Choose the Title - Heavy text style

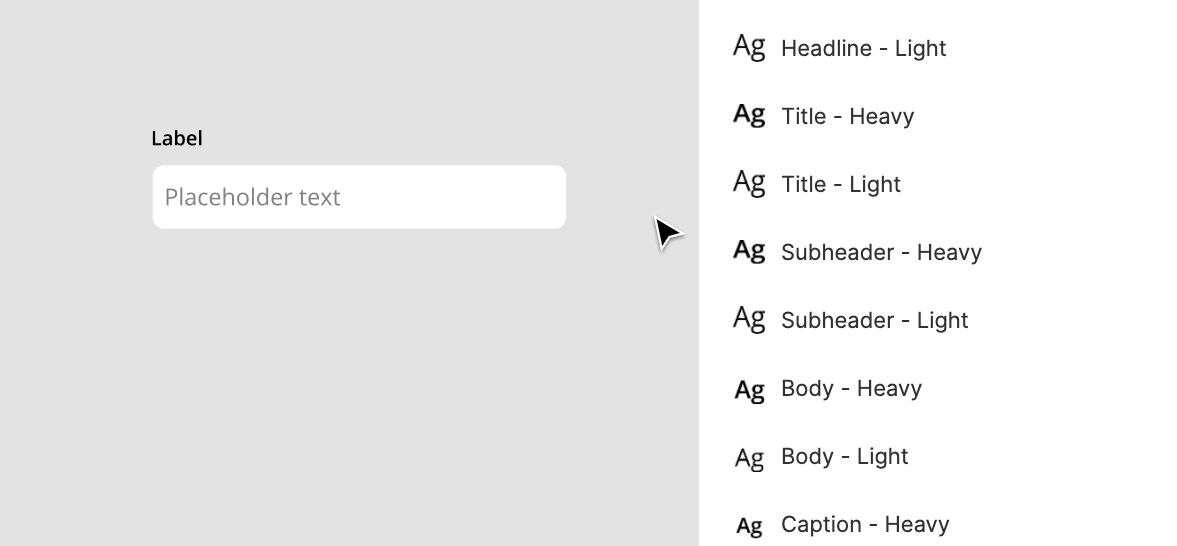click(847, 116)
